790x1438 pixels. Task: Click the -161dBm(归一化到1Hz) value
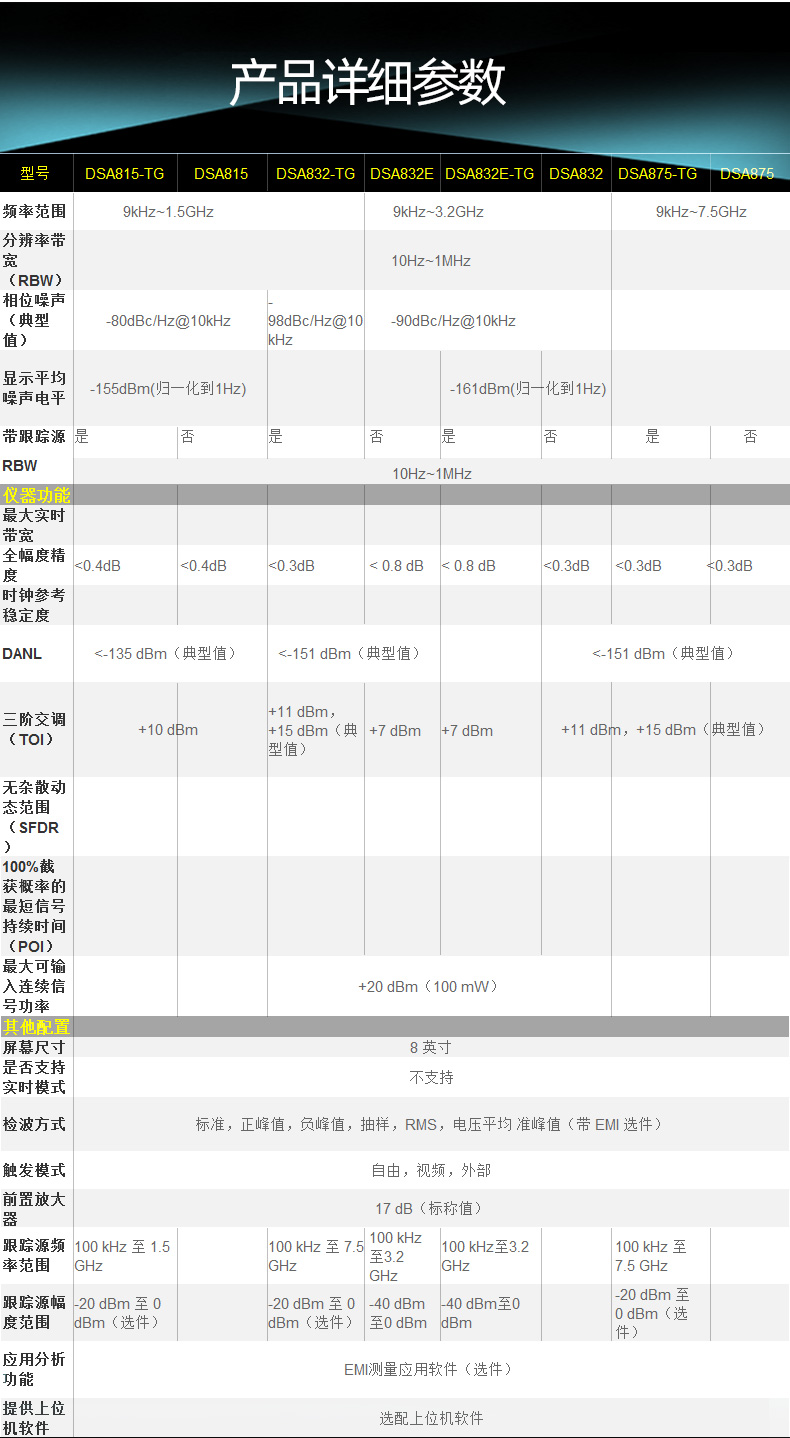tap(528, 388)
